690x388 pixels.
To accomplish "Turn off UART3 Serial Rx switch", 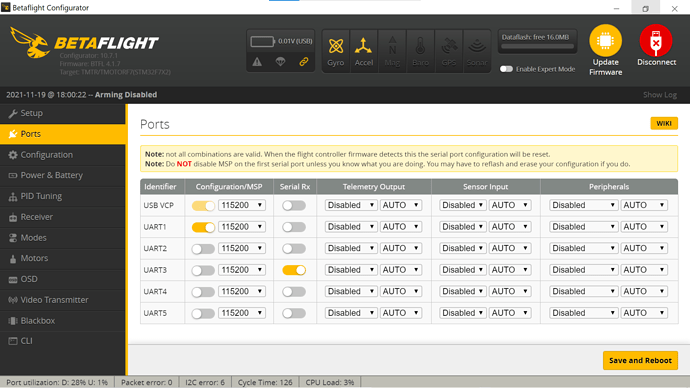I will pos(294,270).
